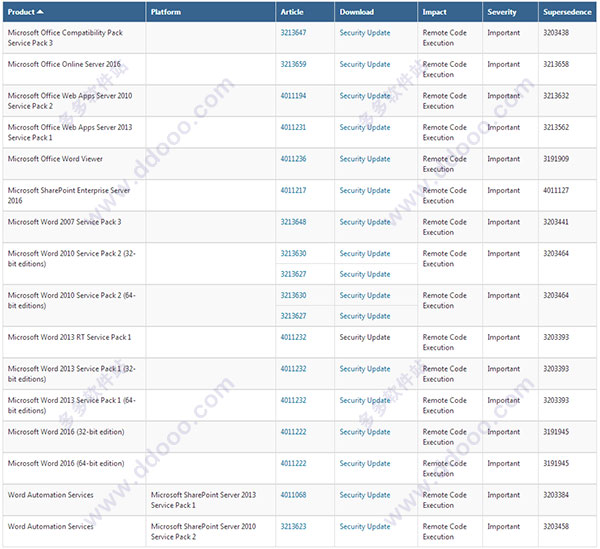Click the ascending sort arrow beside Product
The width and height of the screenshot is (600, 549).
pos(40,12)
